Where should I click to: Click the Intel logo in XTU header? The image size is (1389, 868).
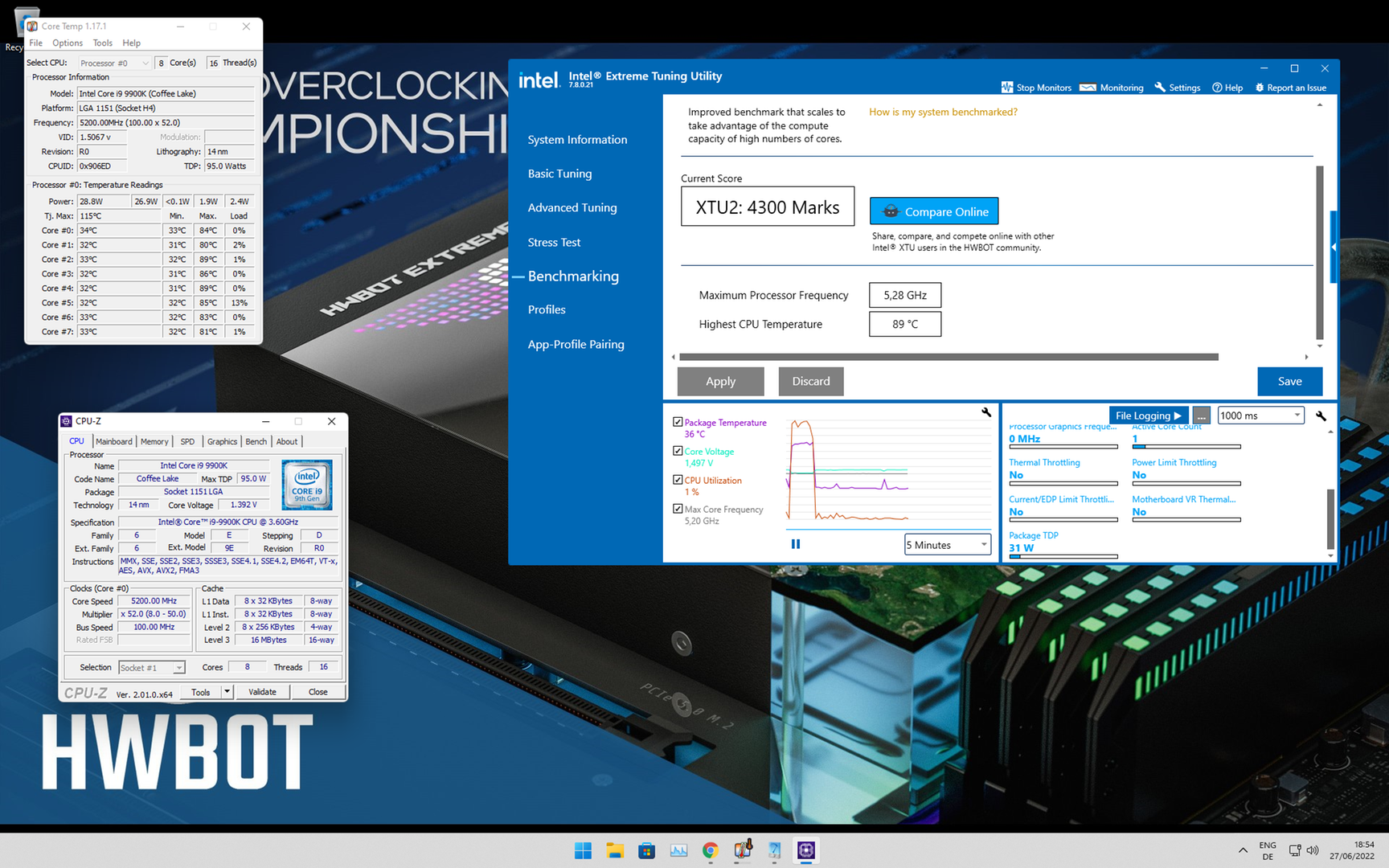point(539,80)
